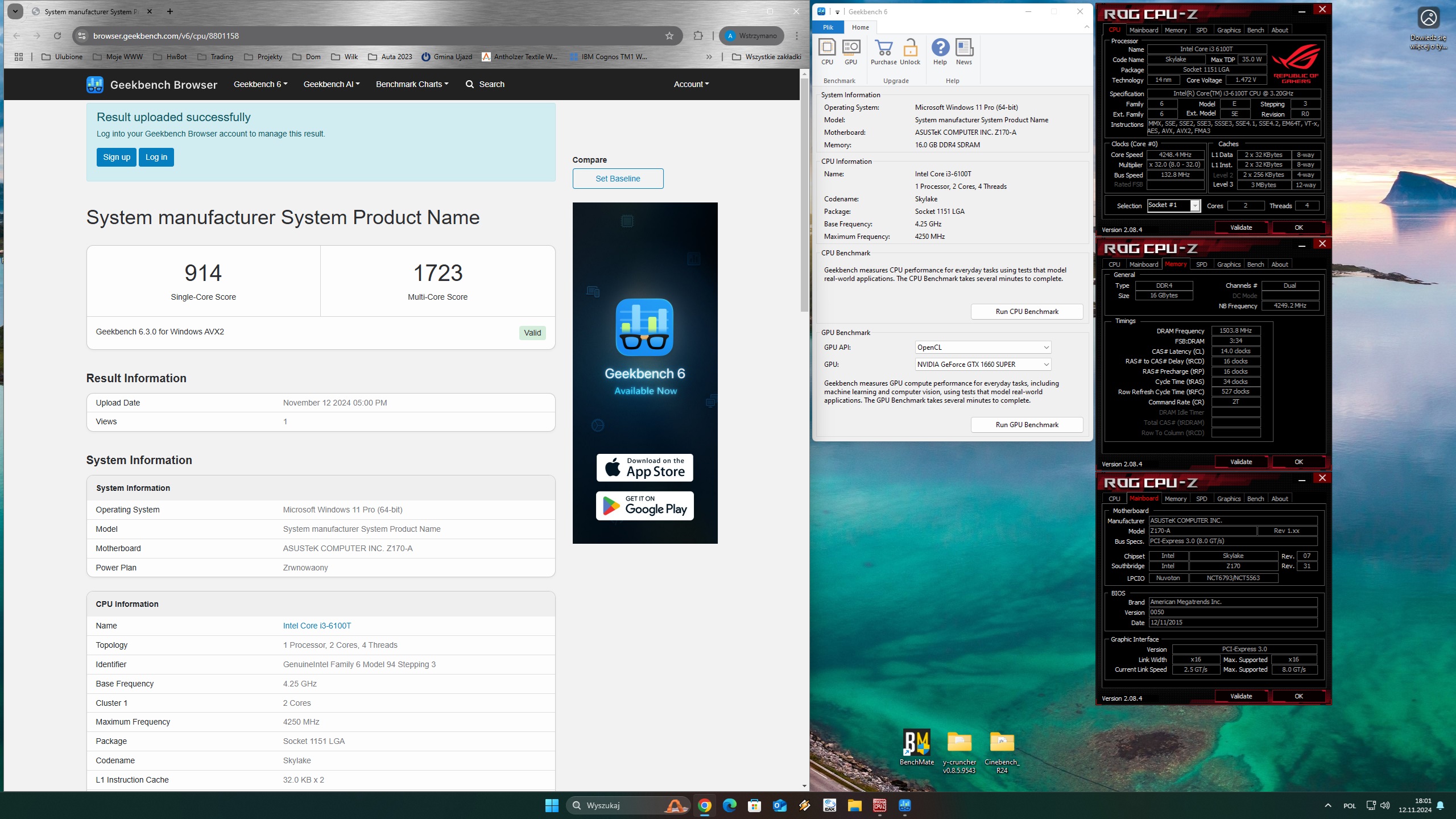Click the Geekbench 6 taskbar icon

[904, 805]
